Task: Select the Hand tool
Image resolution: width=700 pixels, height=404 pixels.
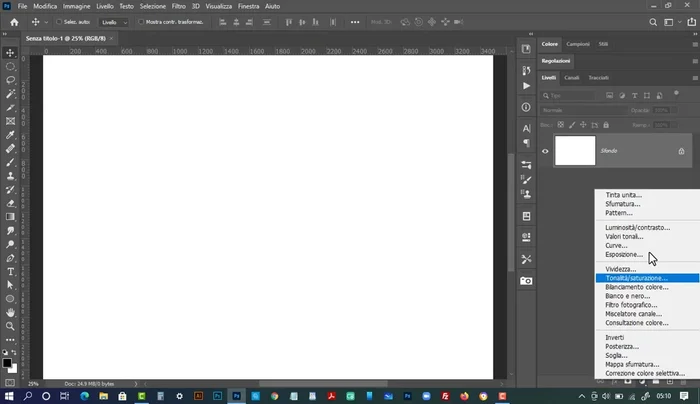Action: pos(10,312)
